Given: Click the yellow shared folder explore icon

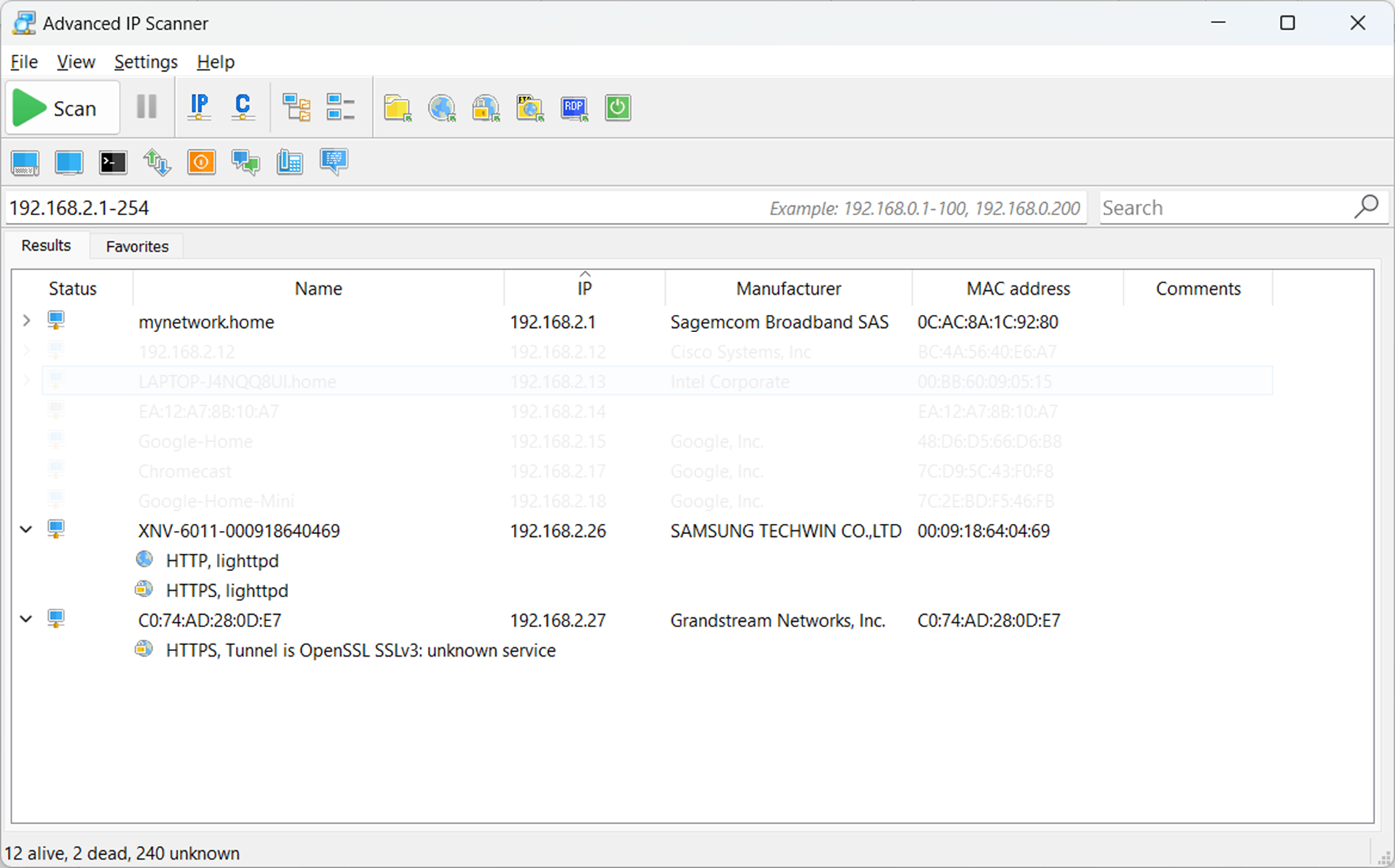Looking at the screenshot, I should click(x=397, y=108).
